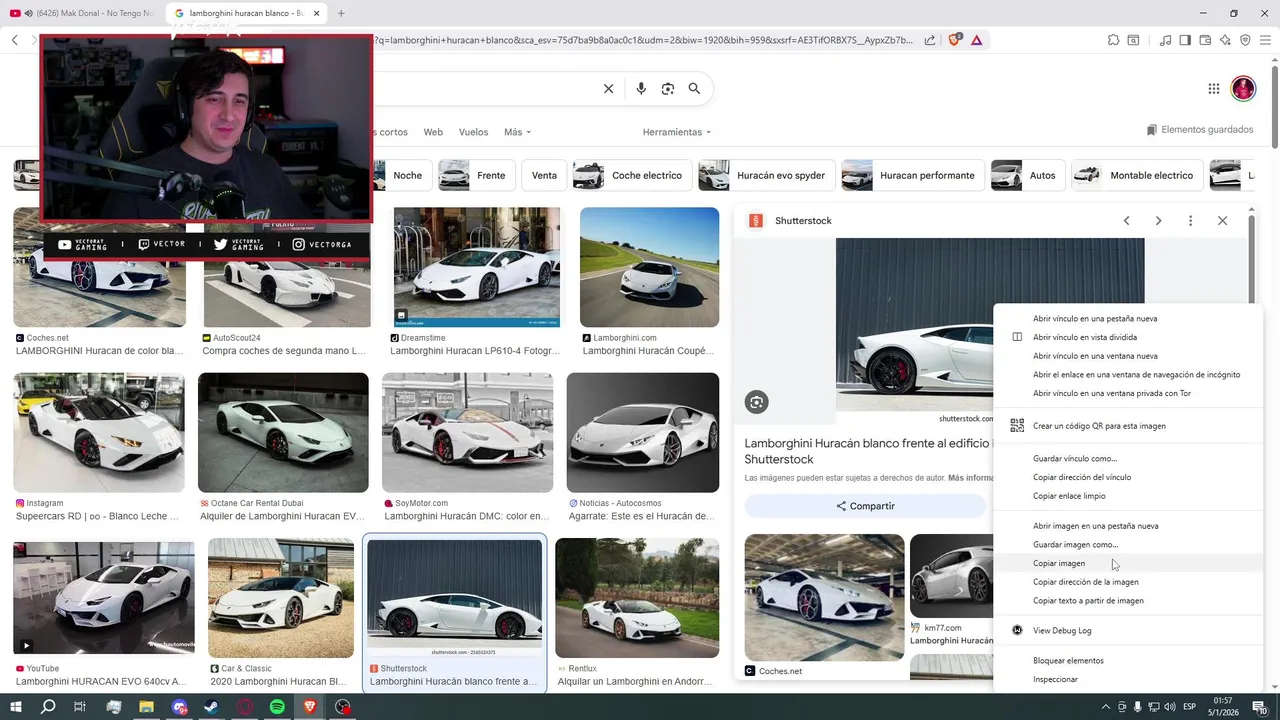Switch to the Vuelos search tab

[473, 132]
